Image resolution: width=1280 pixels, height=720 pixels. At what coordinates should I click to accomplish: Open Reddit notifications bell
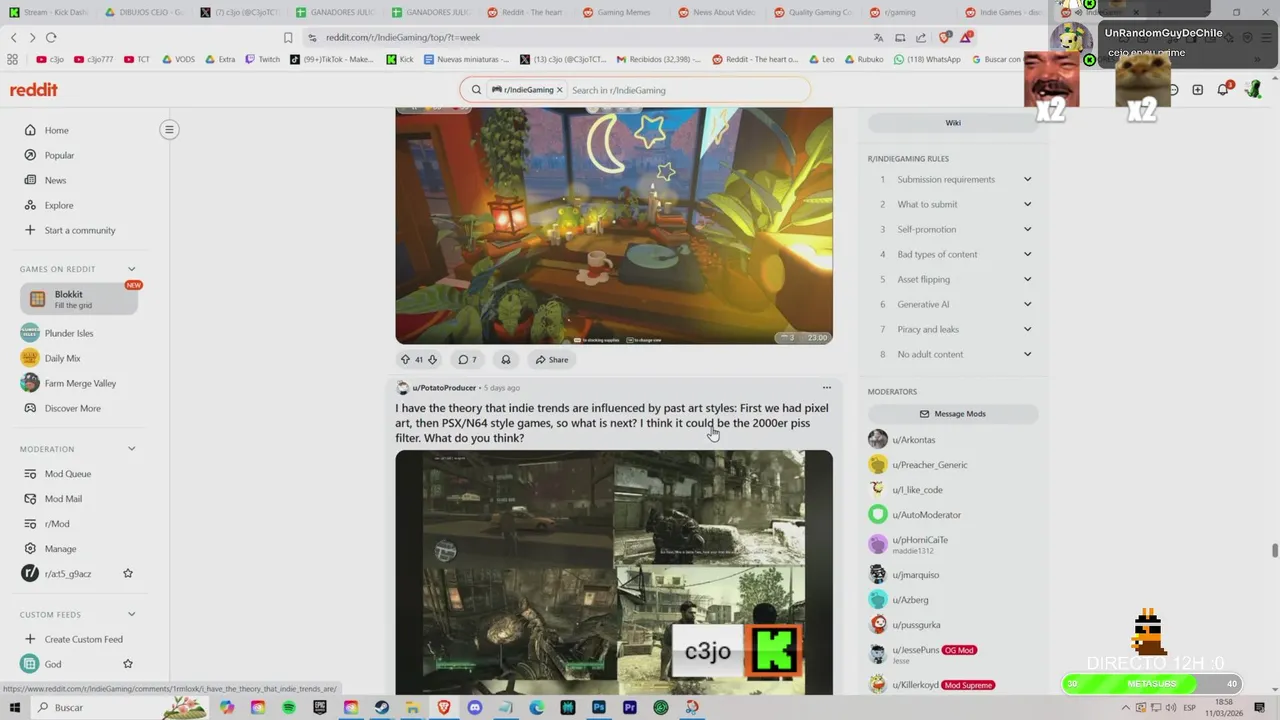click(1222, 90)
